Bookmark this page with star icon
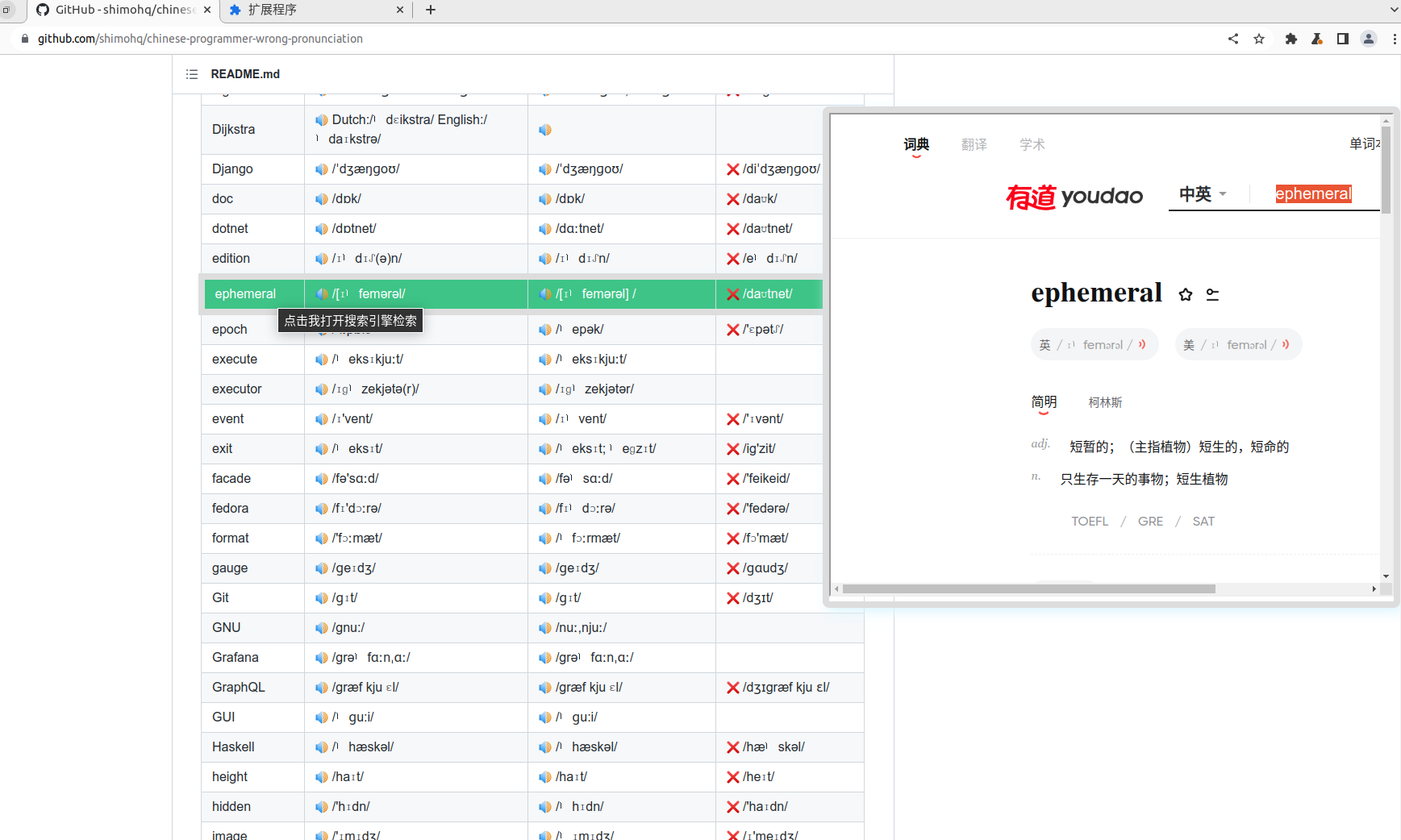Screen dimensions: 1401x840 coord(1259,39)
